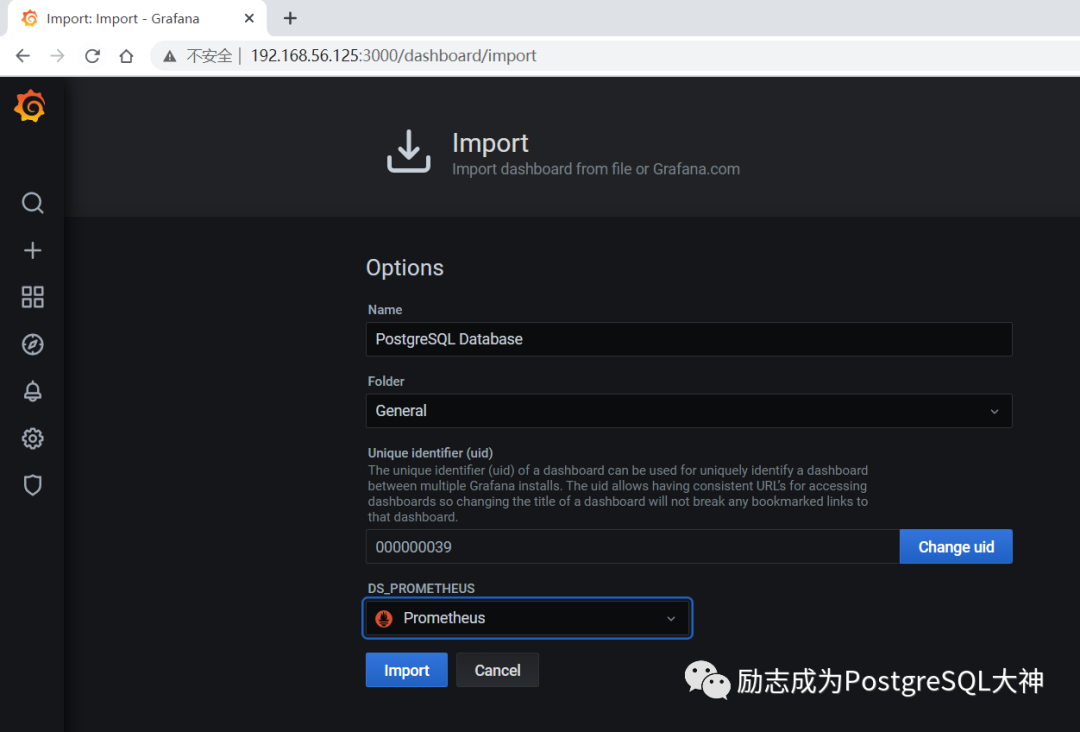Expand the Folder dropdown chevron
This screenshot has width=1080, height=732.
[x=994, y=411]
